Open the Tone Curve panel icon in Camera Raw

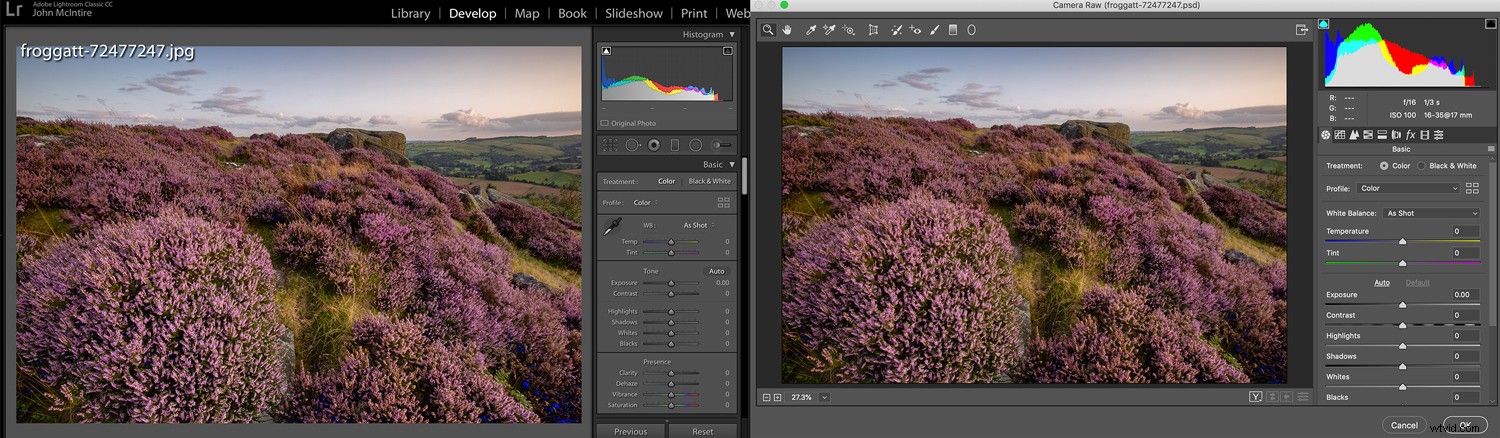(x=1340, y=134)
